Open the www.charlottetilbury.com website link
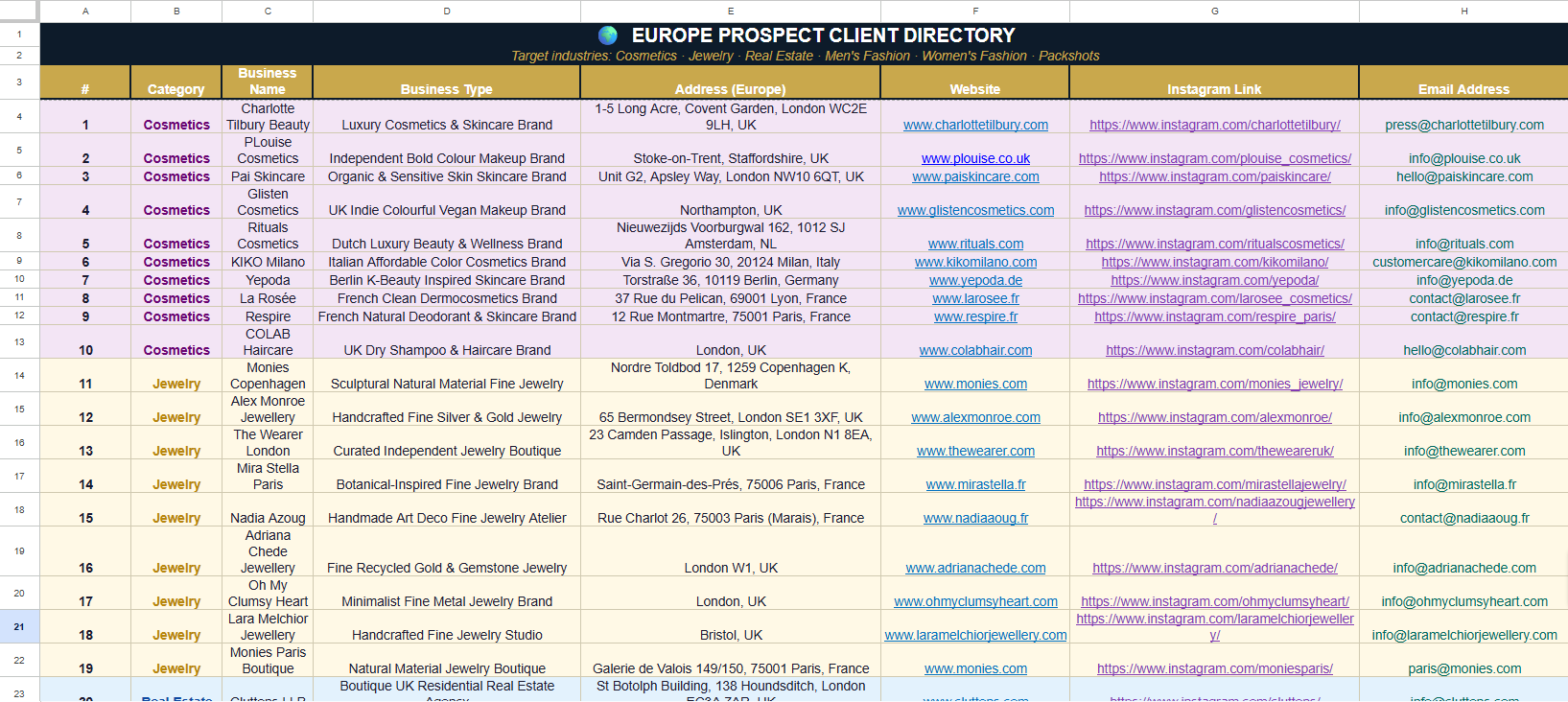 coord(975,125)
